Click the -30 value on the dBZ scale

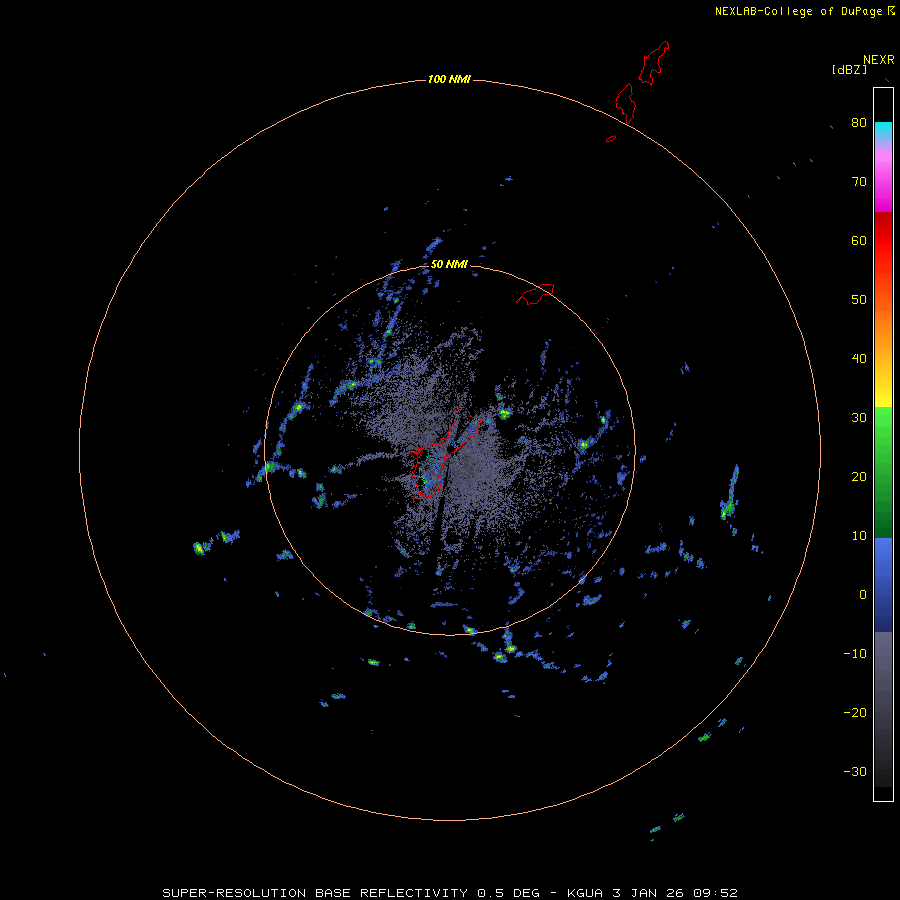click(x=855, y=771)
